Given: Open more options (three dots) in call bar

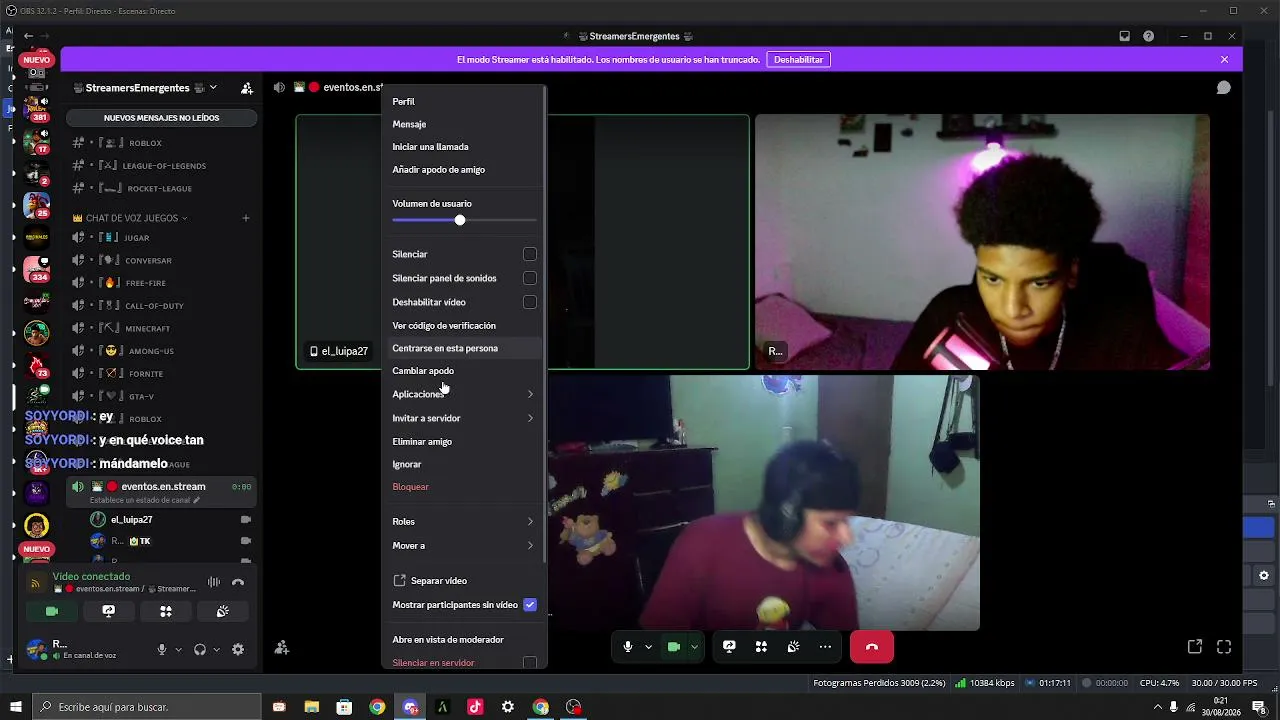Looking at the screenshot, I should tap(825, 647).
